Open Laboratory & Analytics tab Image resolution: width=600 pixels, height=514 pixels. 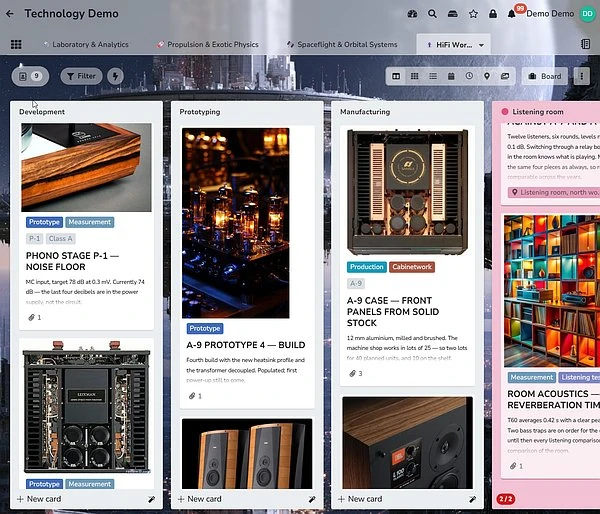(x=86, y=44)
